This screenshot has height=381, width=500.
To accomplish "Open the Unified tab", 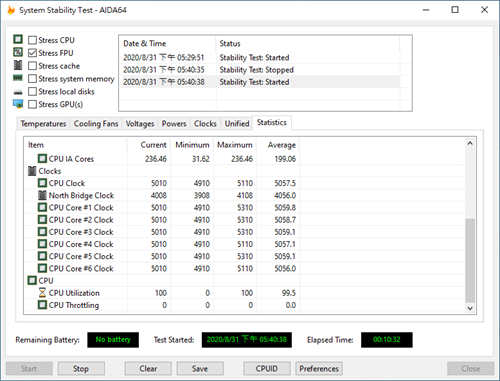I will [237, 124].
